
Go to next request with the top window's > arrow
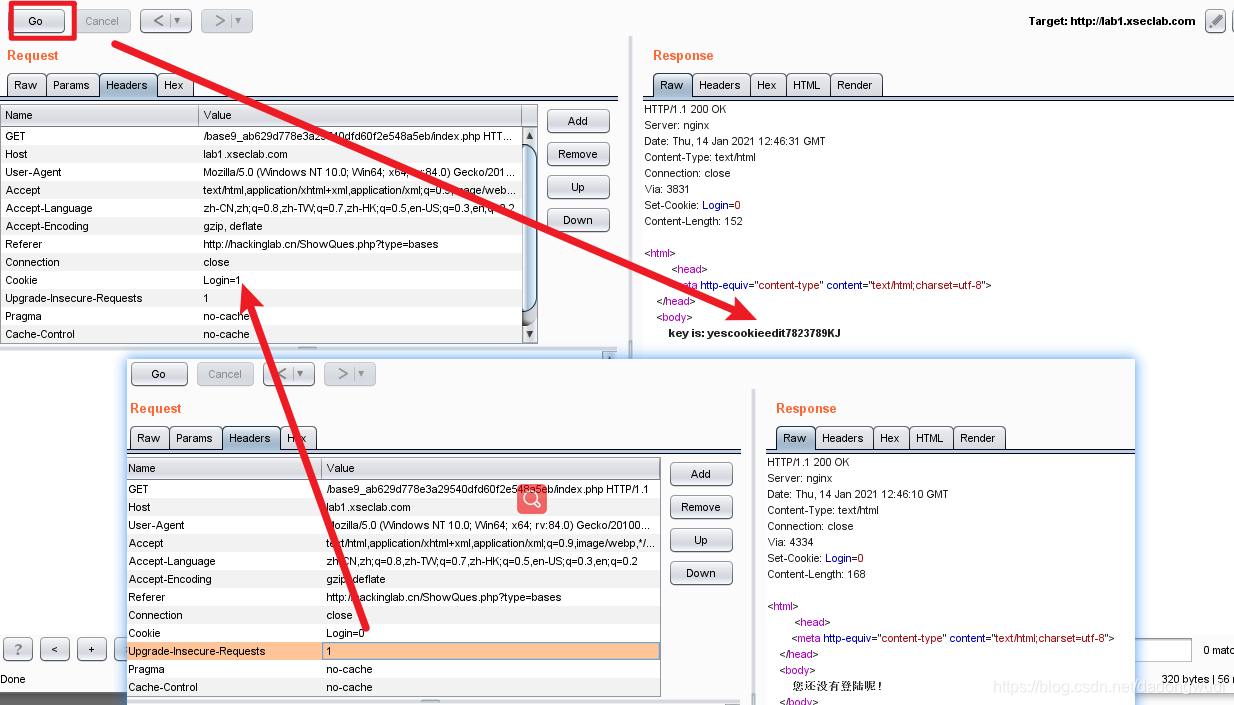coord(217,21)
